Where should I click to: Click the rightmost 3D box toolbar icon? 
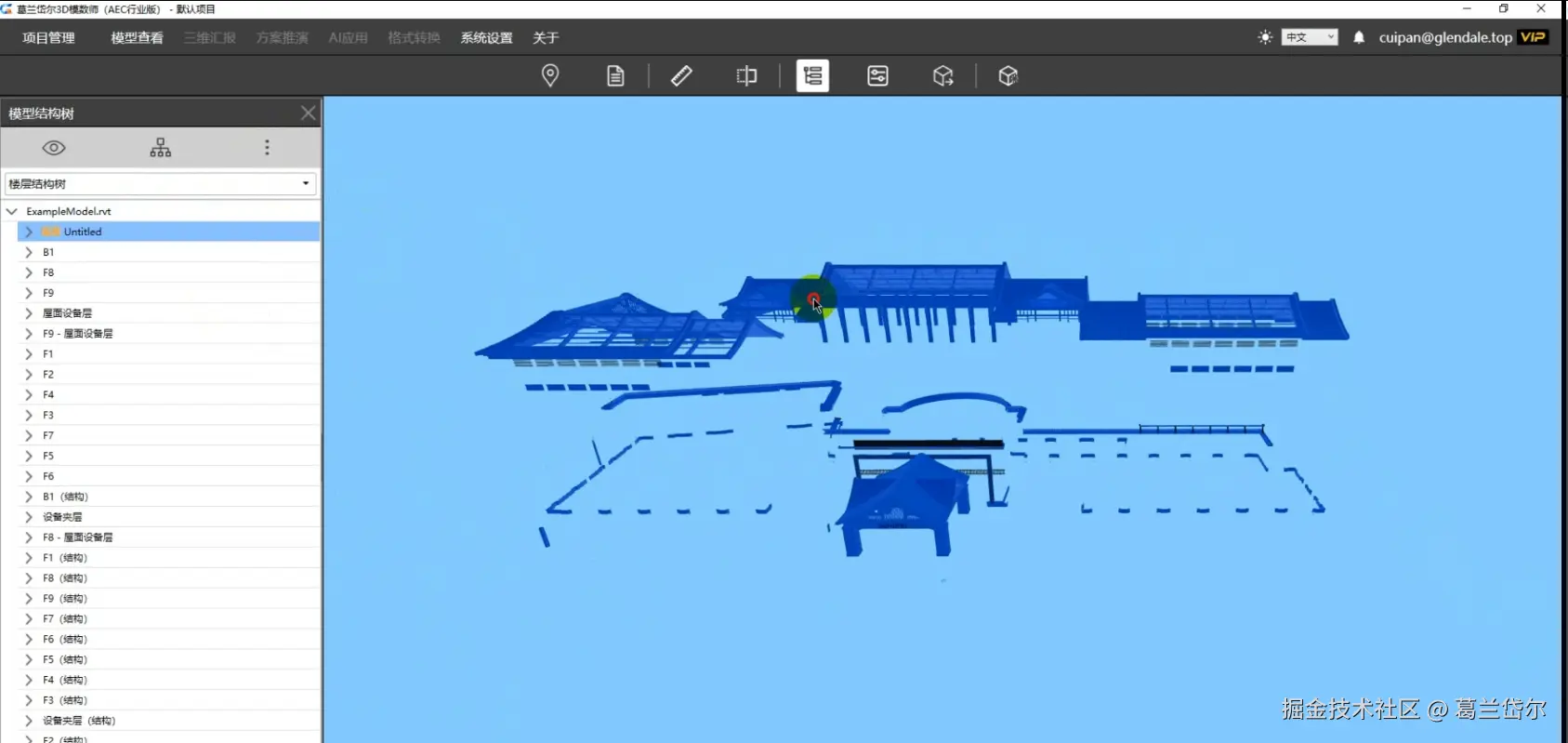[x=1008, y=75]
